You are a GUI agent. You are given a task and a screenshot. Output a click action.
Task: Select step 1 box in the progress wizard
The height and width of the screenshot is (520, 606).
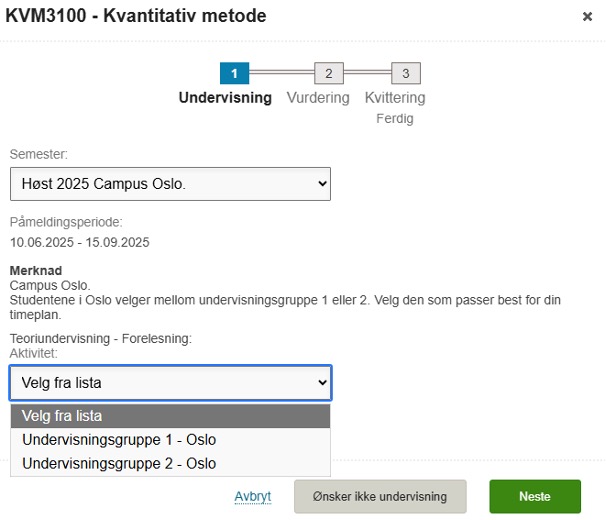tap(234, 73)
